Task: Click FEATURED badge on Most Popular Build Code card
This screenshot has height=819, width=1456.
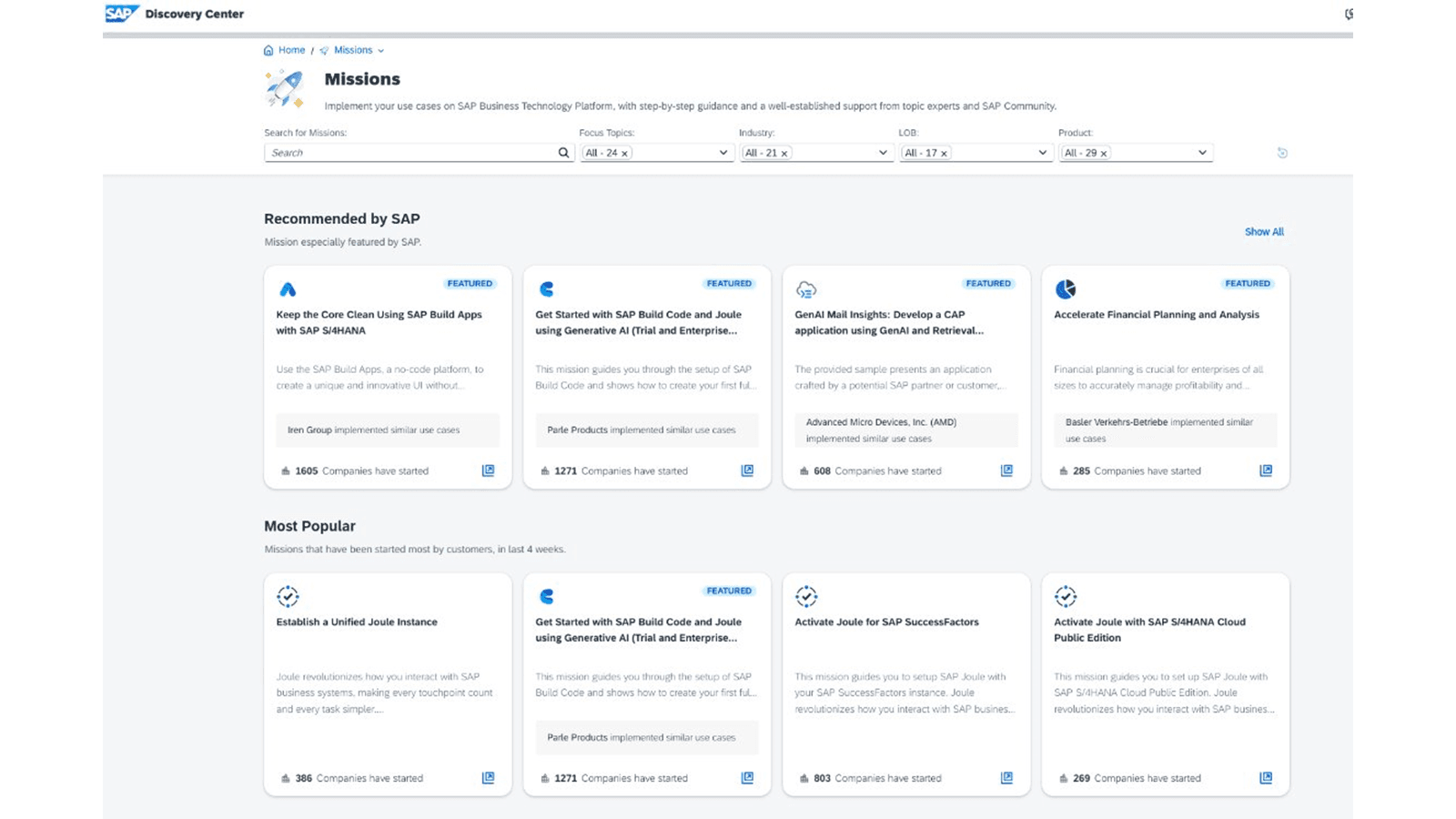Action: [729, 591]
